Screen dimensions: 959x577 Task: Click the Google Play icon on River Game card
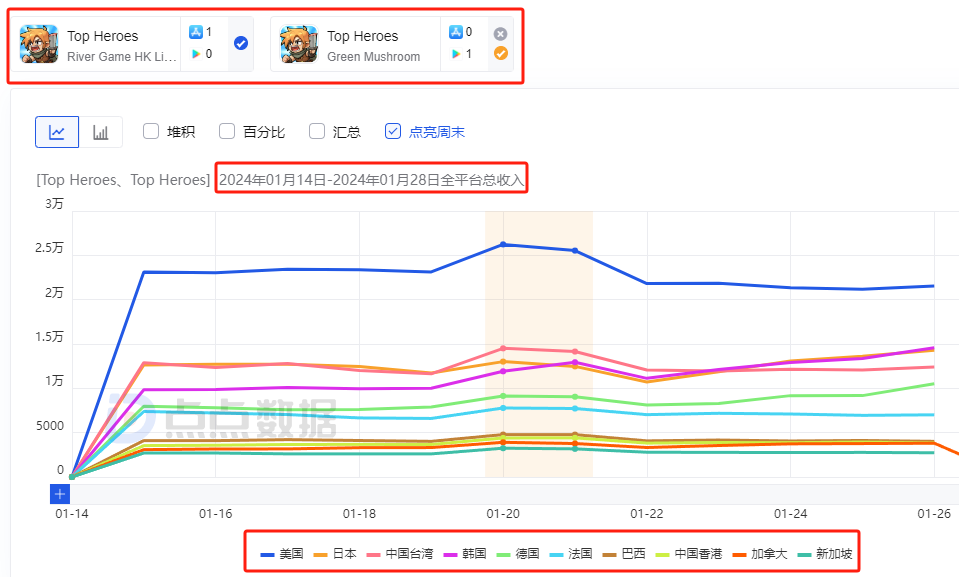196,54
